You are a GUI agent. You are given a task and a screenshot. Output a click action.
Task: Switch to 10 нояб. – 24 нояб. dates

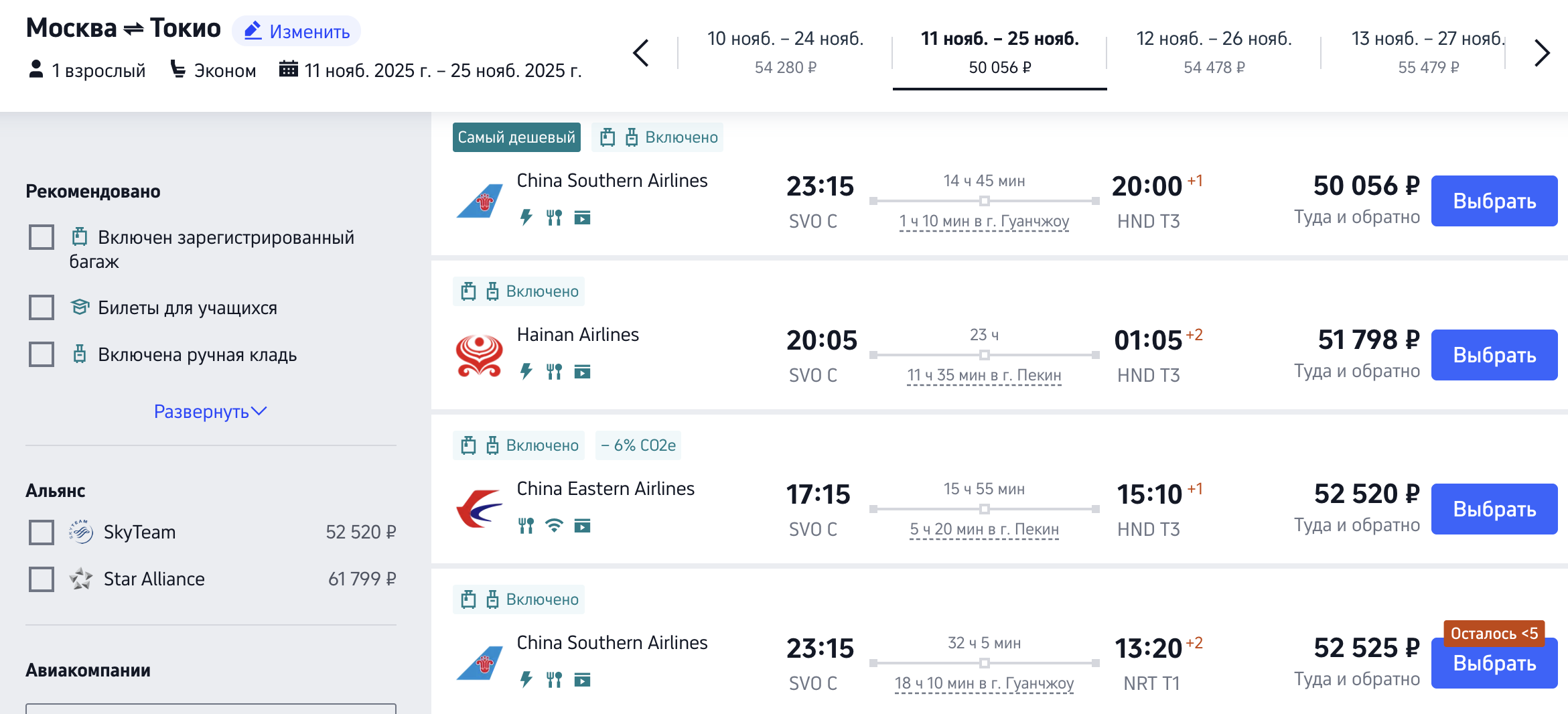click(x=785, y=52)
